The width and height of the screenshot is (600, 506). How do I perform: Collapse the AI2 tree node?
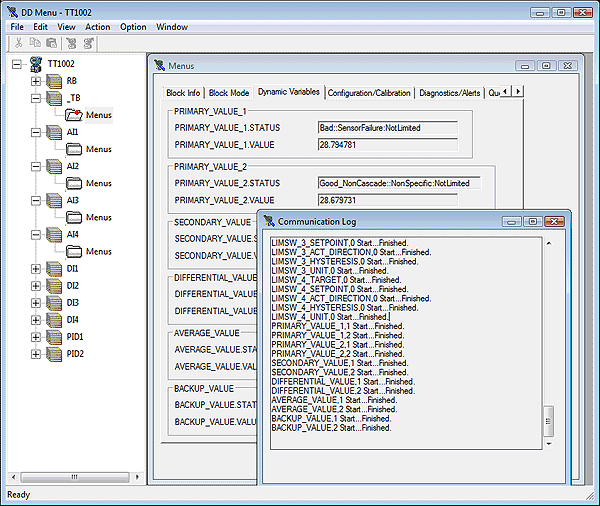(x=36, y=166)
